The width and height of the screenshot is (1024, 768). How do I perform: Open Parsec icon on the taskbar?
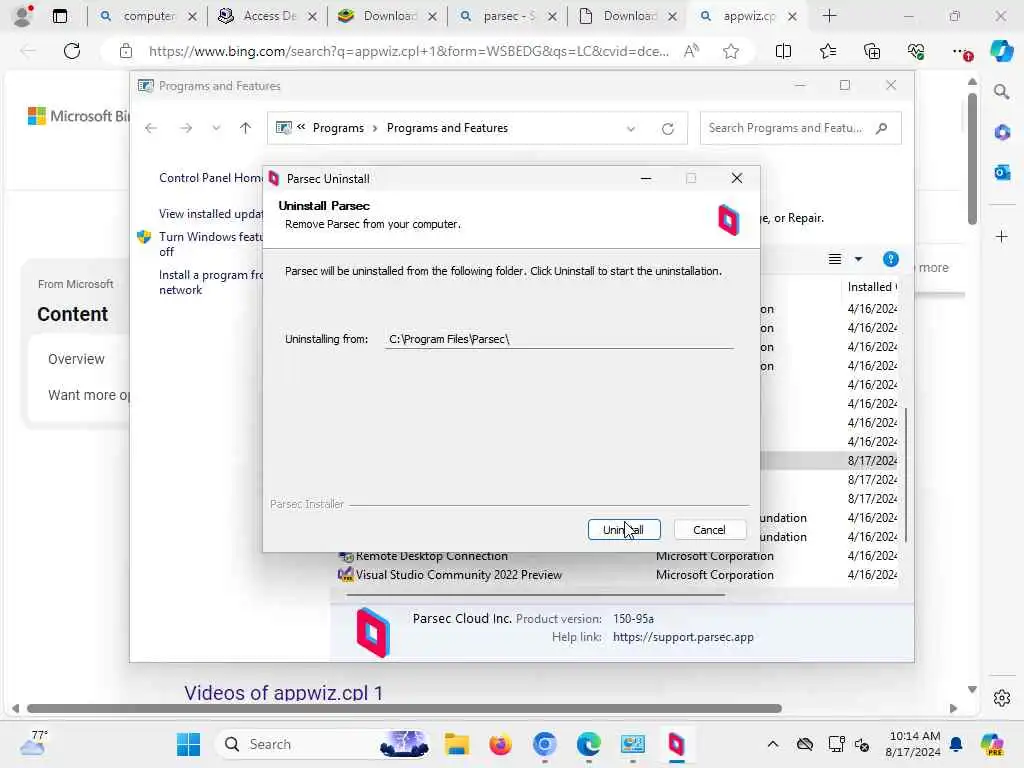677,744
